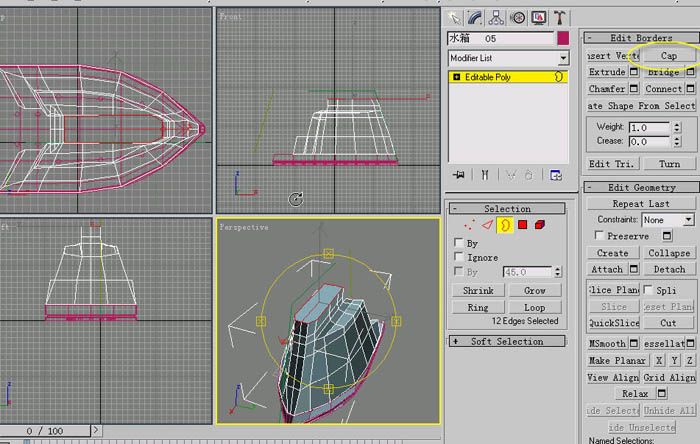Screen dimensions: 700x444
Task: Toggle the By angle checkbox
Action: 458,271
